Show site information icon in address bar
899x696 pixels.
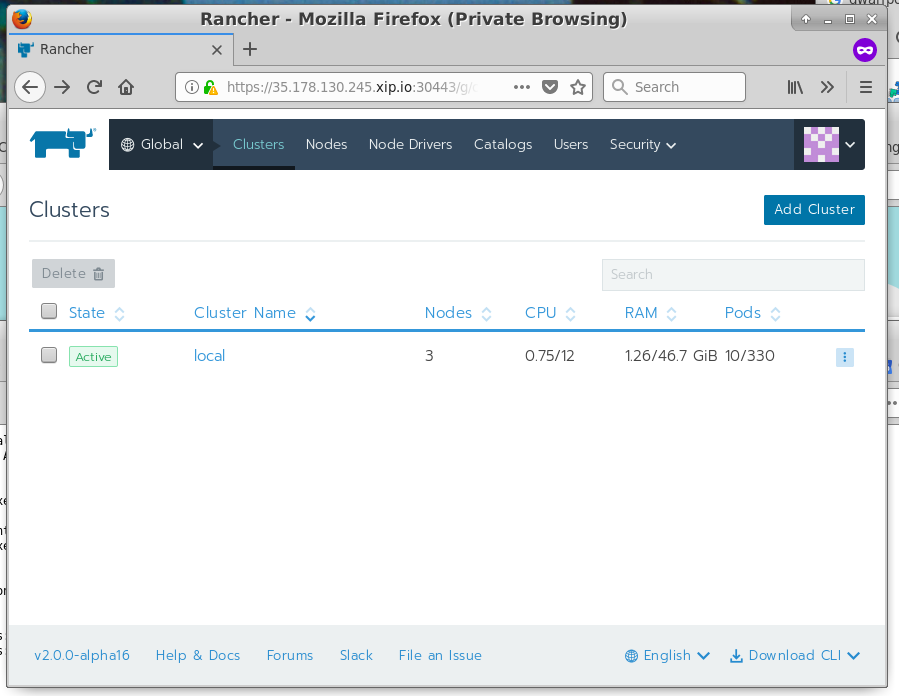(191, 87)
